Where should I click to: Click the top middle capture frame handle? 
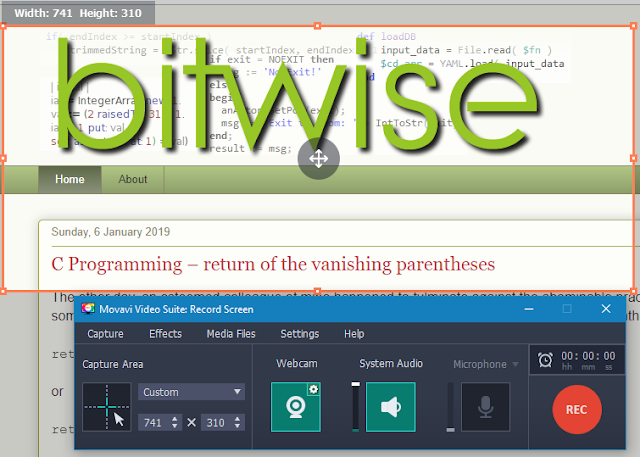tap(318, 26)
